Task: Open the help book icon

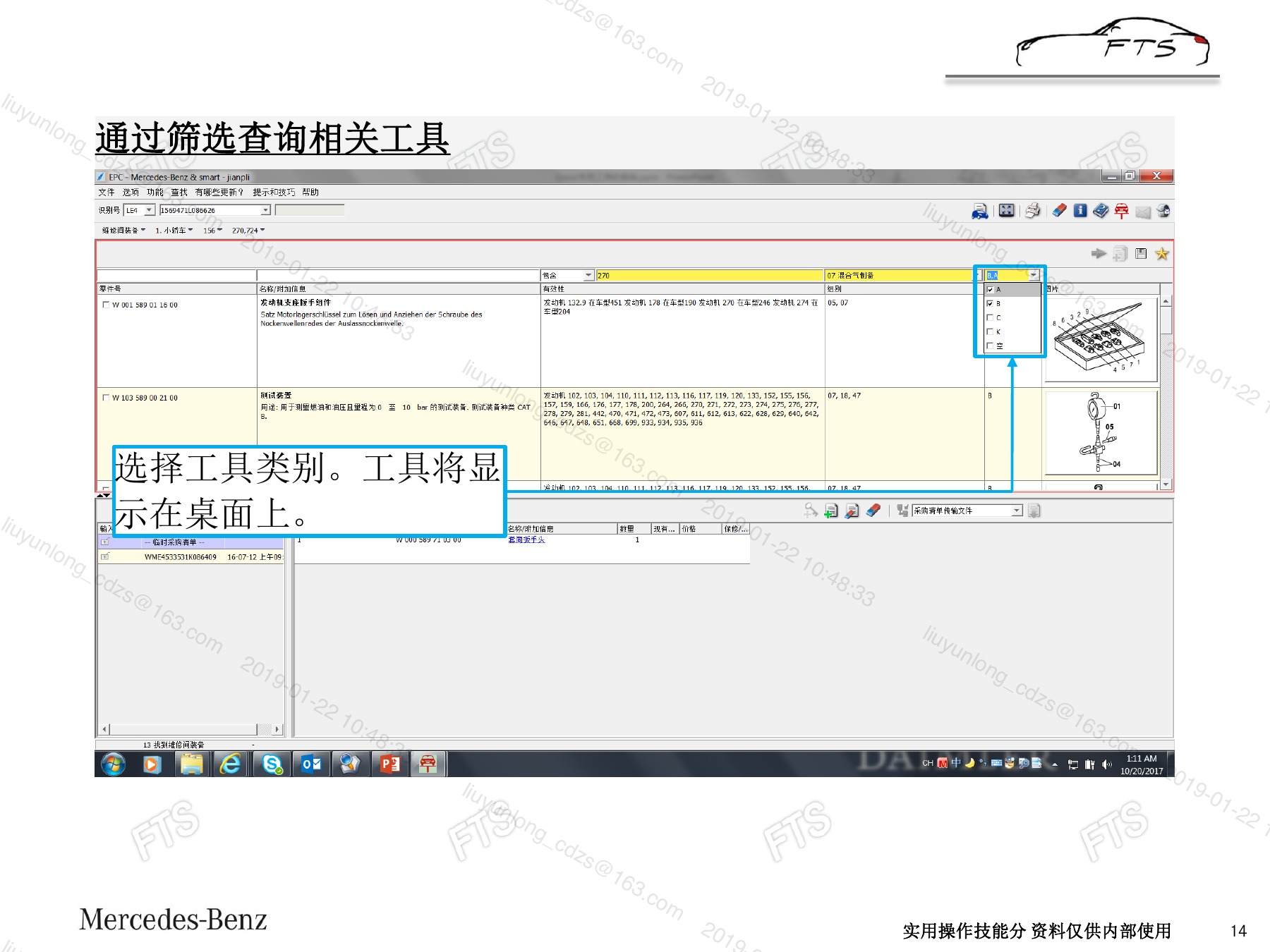Action: (x=1101, y=210)
